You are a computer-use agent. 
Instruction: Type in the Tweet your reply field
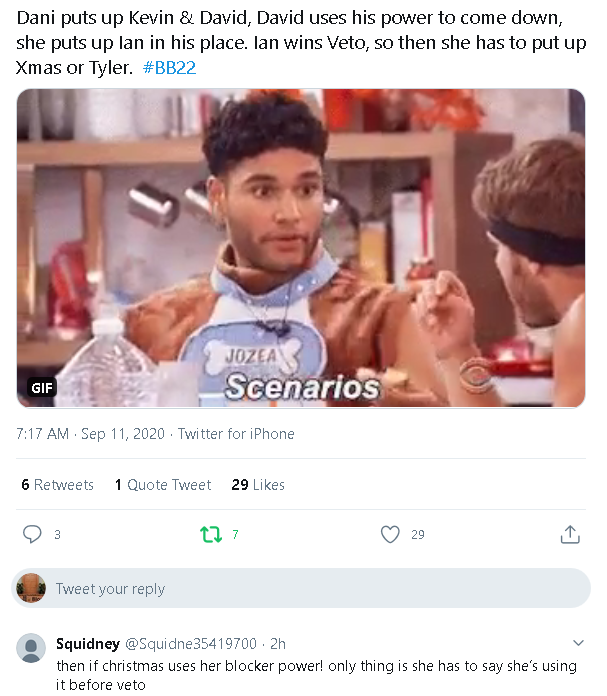click(x=300, y=589)
